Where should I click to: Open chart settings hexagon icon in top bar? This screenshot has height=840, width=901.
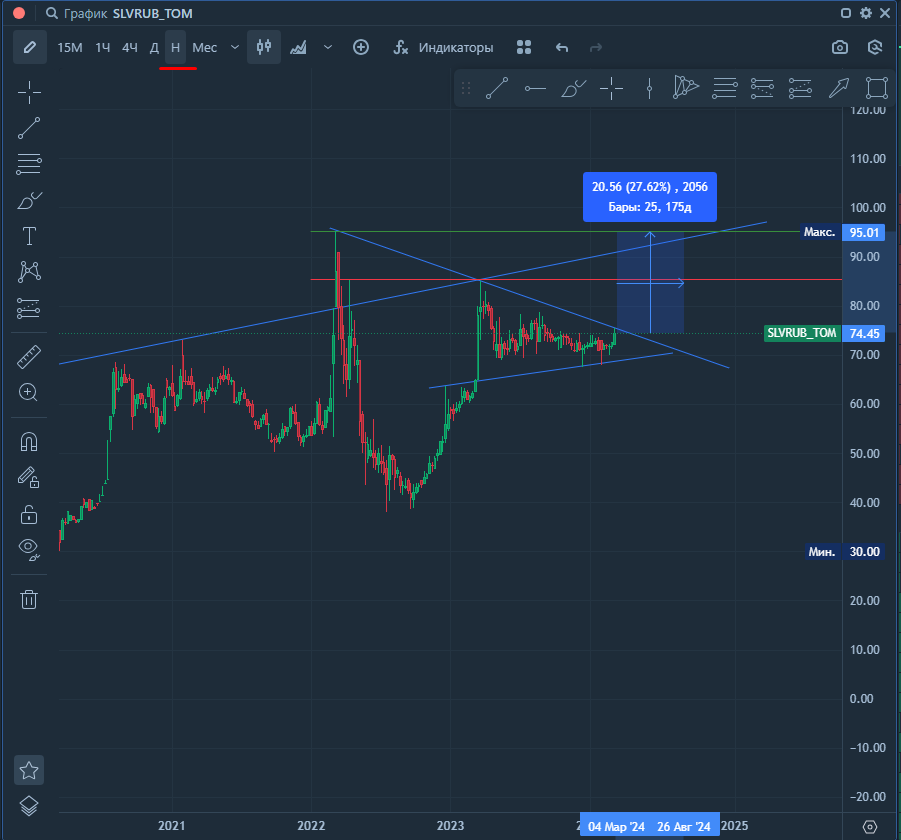click(875, 47)
